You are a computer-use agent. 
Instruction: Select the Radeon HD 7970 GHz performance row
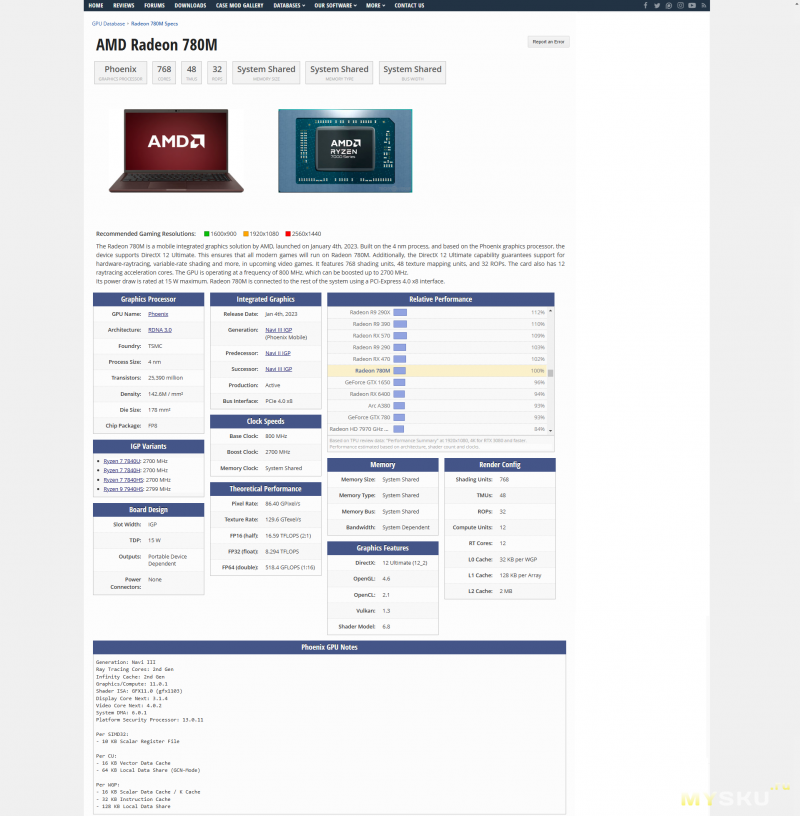[437, 429]
